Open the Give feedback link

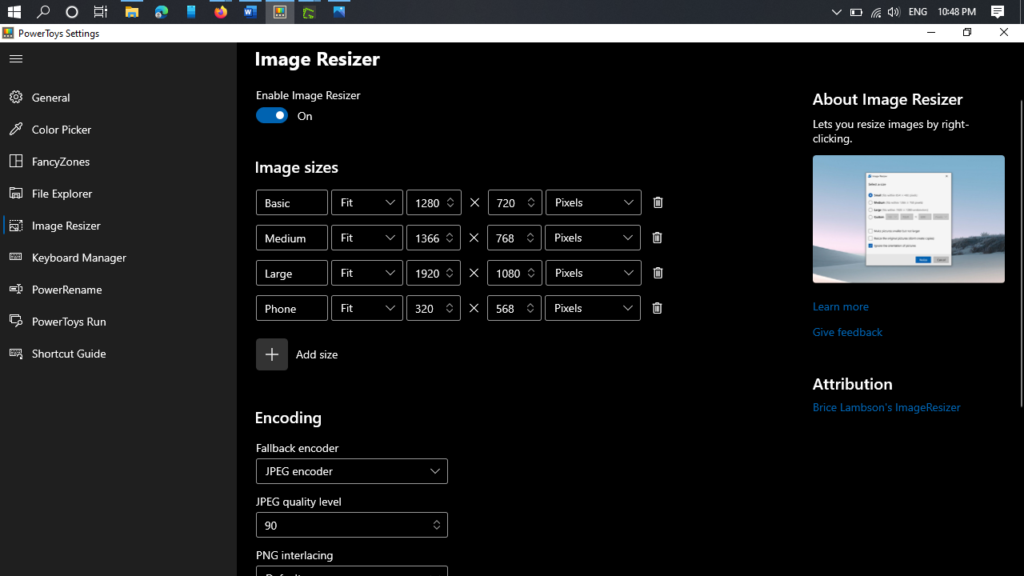pyautogui.click(x=847, y=332)
